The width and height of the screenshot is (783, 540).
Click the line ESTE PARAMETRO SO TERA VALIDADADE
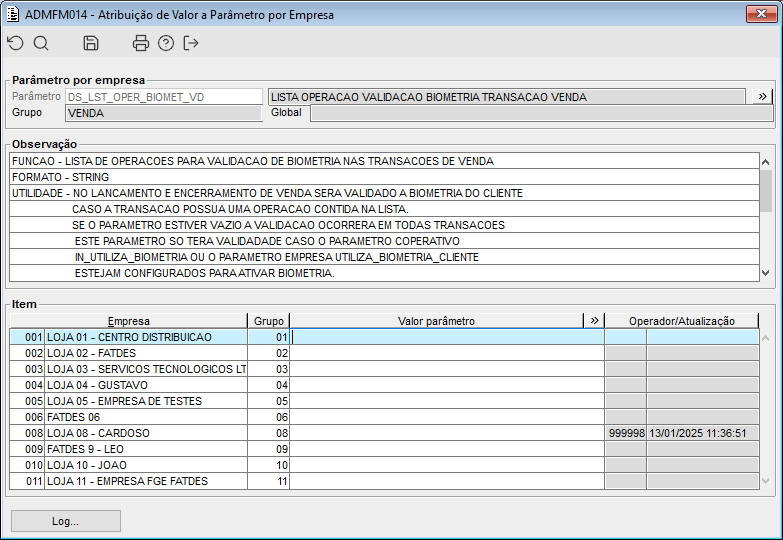(385, 241)
